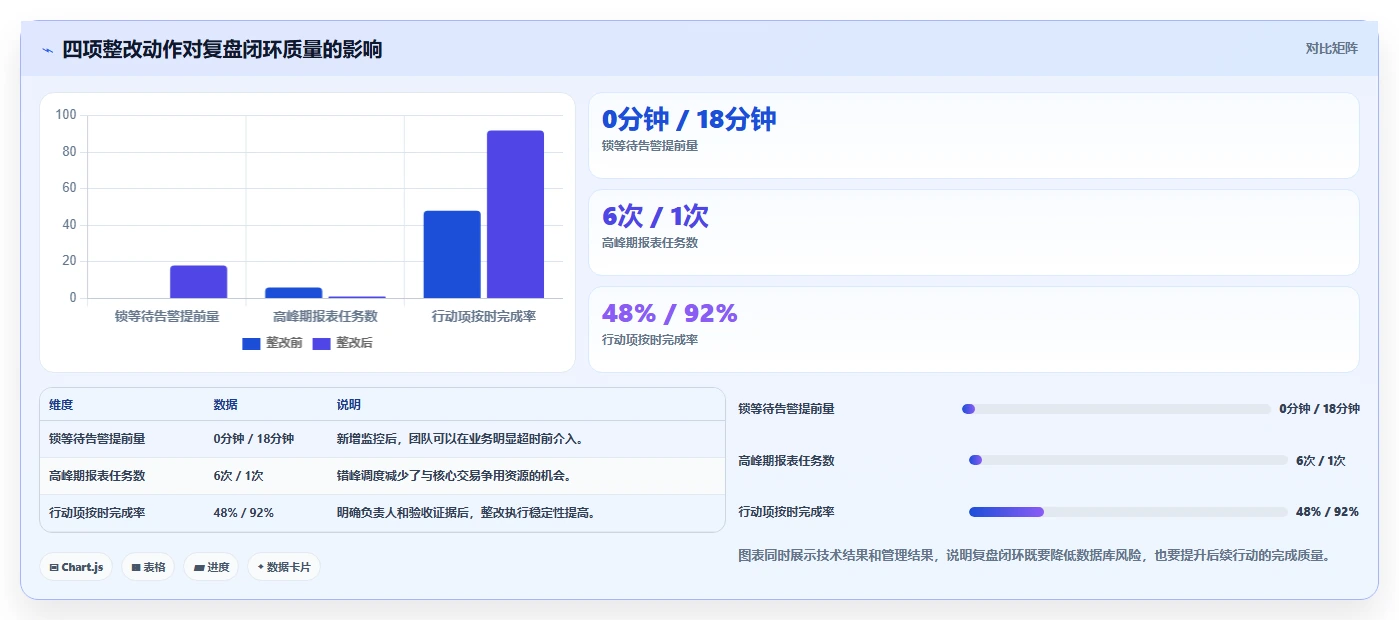Click the 进度 tag chip
The height and width of the screenshot is (620, 1399).
click(x=211, y=567)
